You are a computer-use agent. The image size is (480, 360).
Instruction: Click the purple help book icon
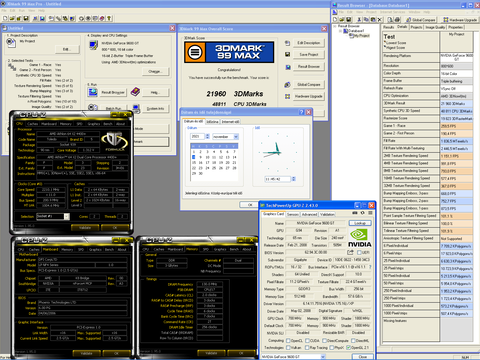click(135, 92)
